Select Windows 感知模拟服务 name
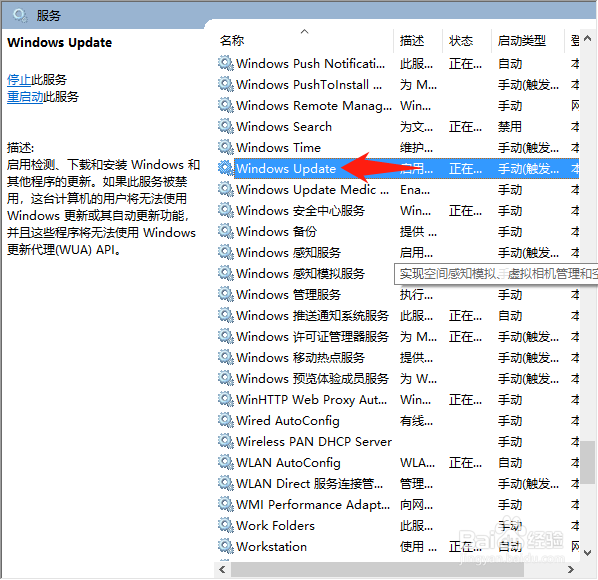Screen dimensions: 598x580 (301, 273)
